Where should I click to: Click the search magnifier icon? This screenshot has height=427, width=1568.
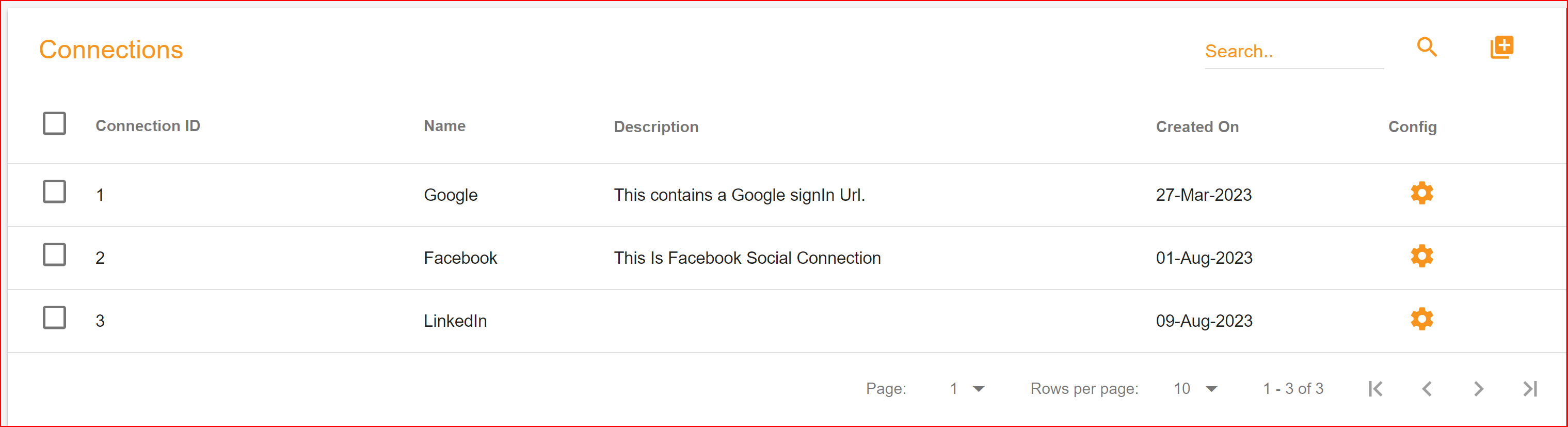point(1428,47)
